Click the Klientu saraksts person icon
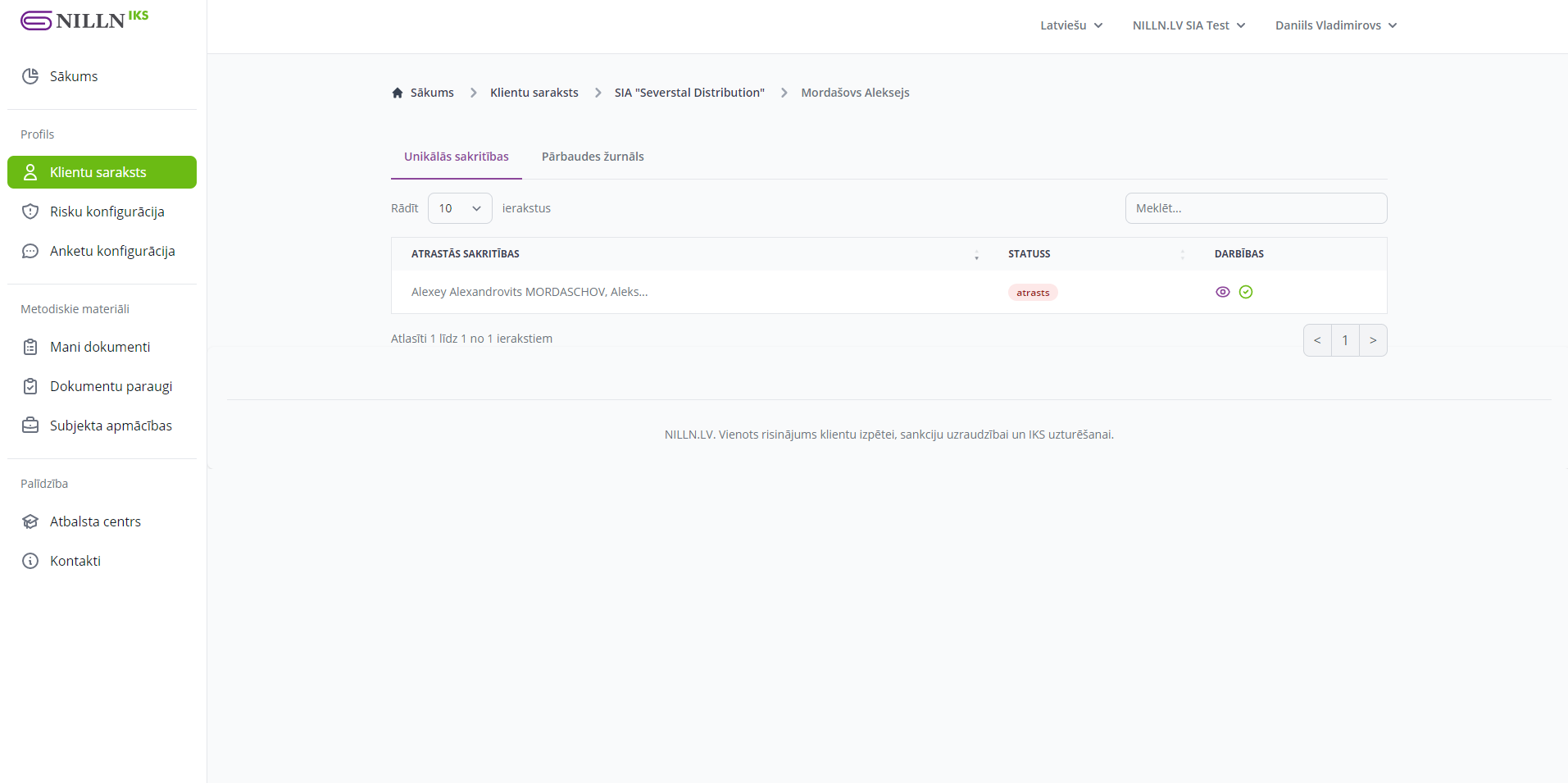This screenshot has height=783, width=1568. (30, 172)
